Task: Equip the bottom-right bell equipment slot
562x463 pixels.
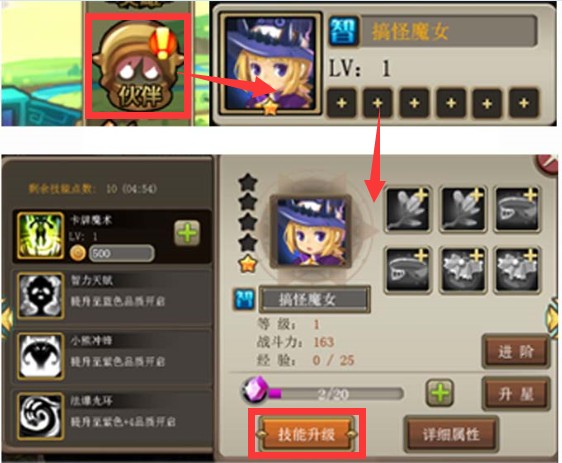Action: pyautogui.click(x=516, y=270)
